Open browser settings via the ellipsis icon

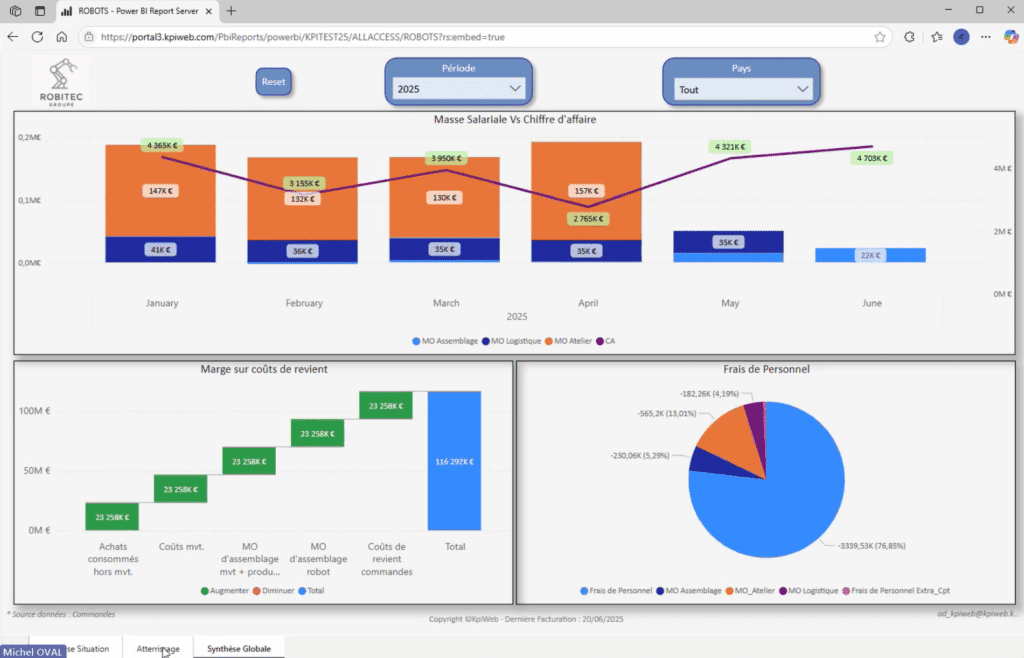coord(985,37)
